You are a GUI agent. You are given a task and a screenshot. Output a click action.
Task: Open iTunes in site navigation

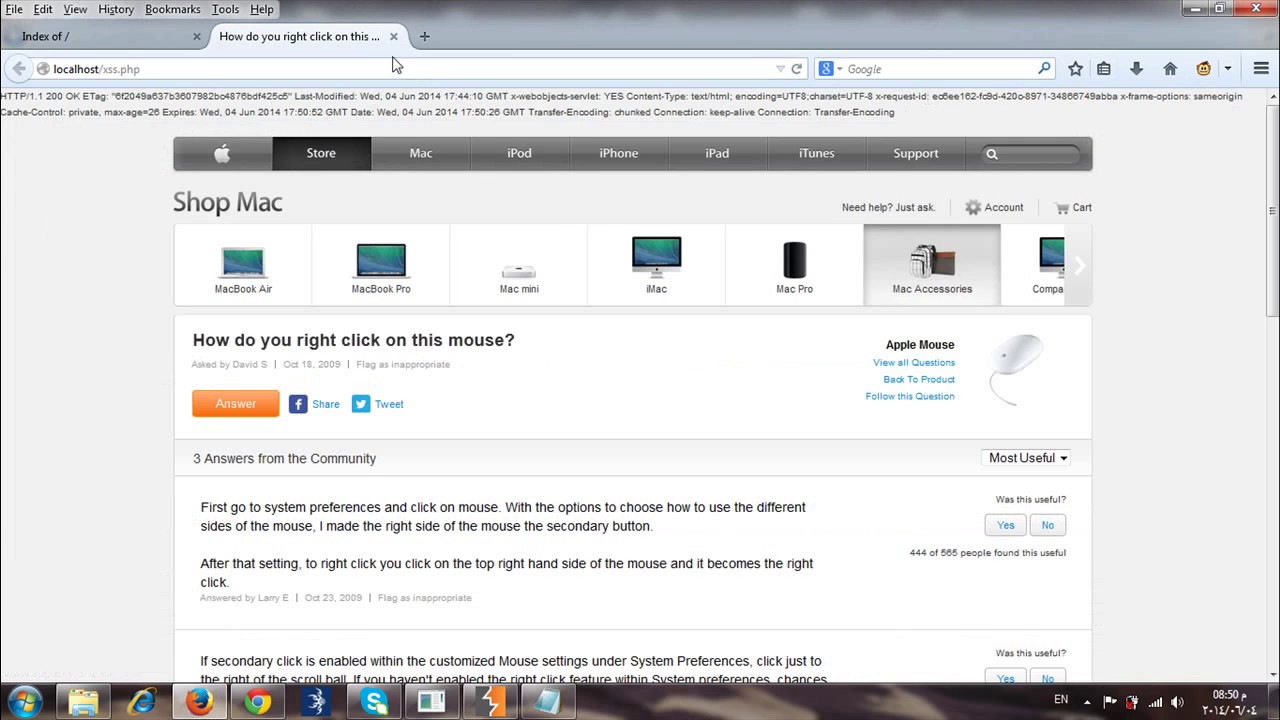click(x=816, y=153)
